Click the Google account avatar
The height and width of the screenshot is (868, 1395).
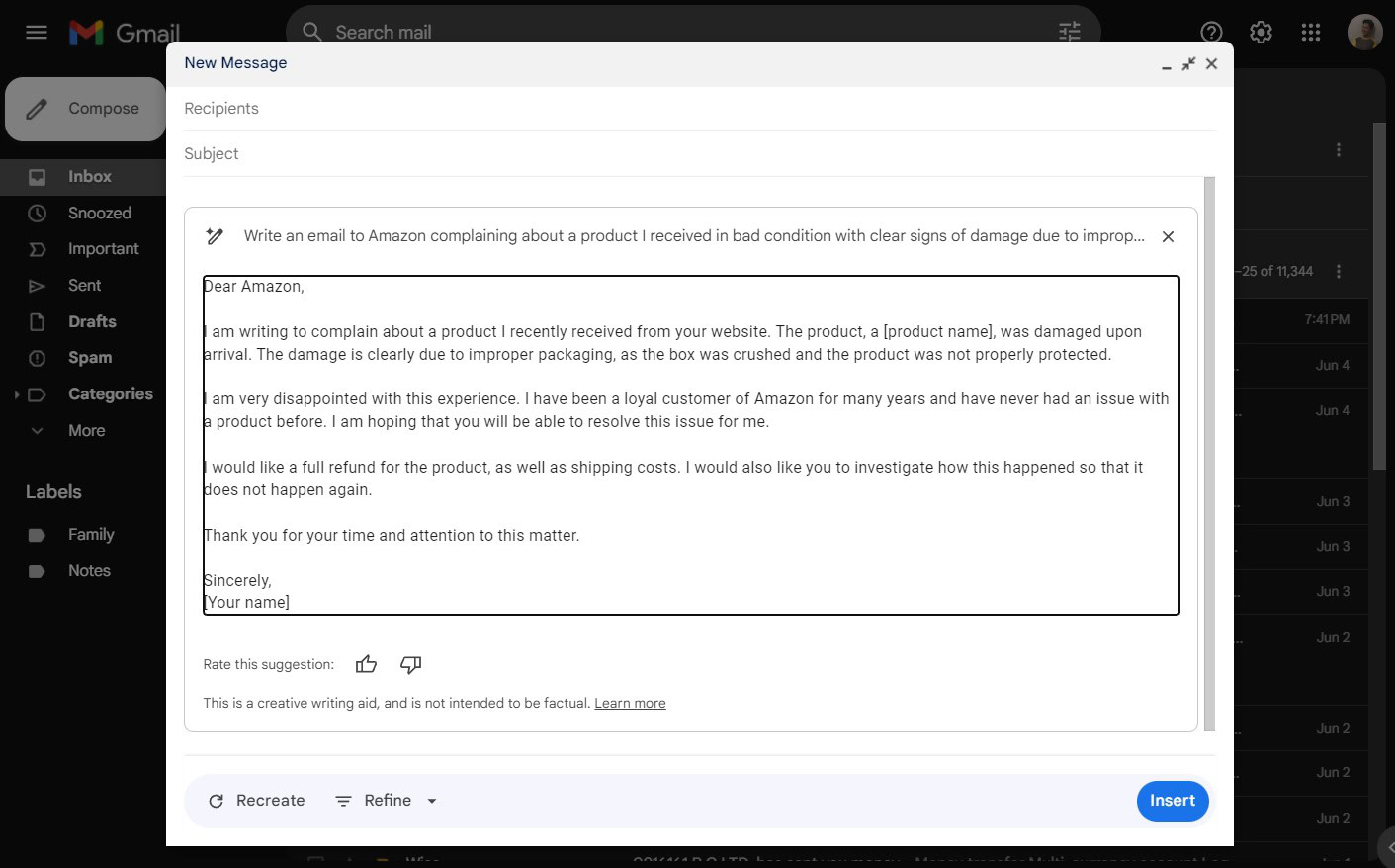tap(1364, 33)
